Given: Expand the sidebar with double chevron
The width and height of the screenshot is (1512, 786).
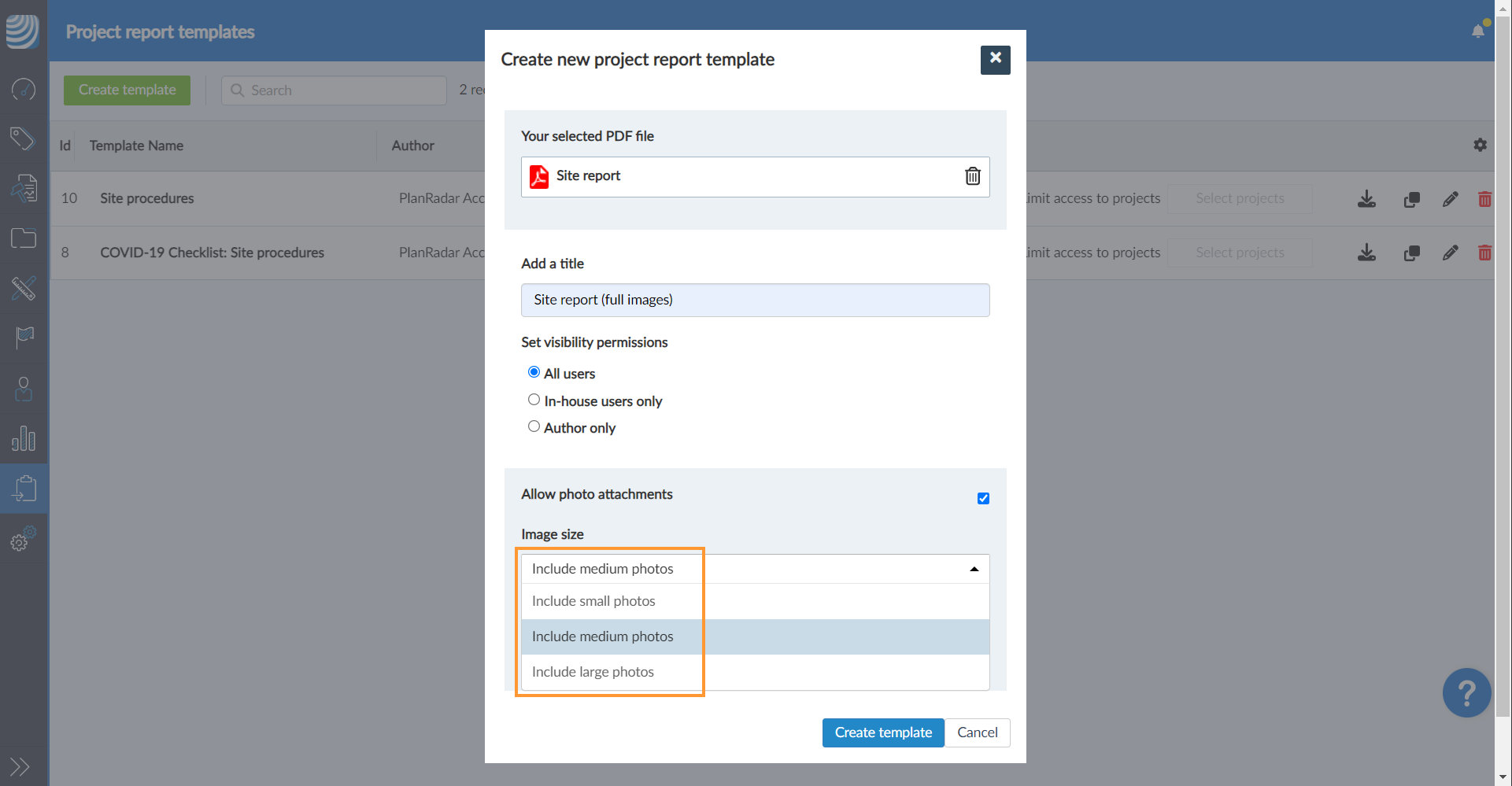Looking at the screenshot, I should [x=20, y=766].
